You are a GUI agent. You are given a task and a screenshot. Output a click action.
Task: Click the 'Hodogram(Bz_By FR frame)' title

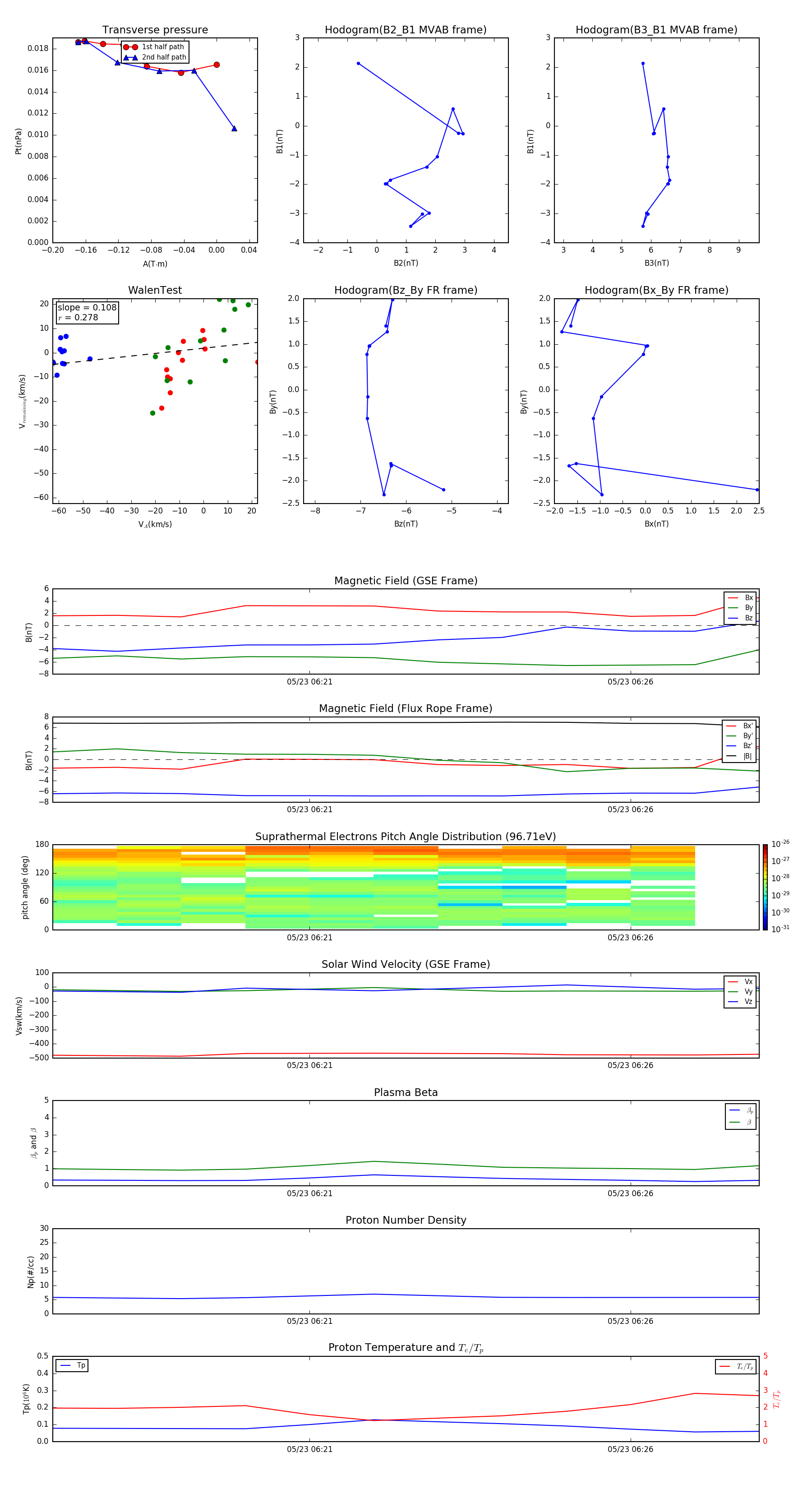coord(406,290)
